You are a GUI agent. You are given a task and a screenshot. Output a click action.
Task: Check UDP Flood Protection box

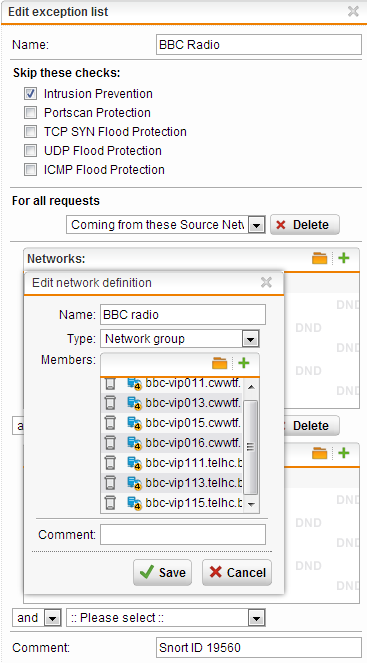pos(30,151)
